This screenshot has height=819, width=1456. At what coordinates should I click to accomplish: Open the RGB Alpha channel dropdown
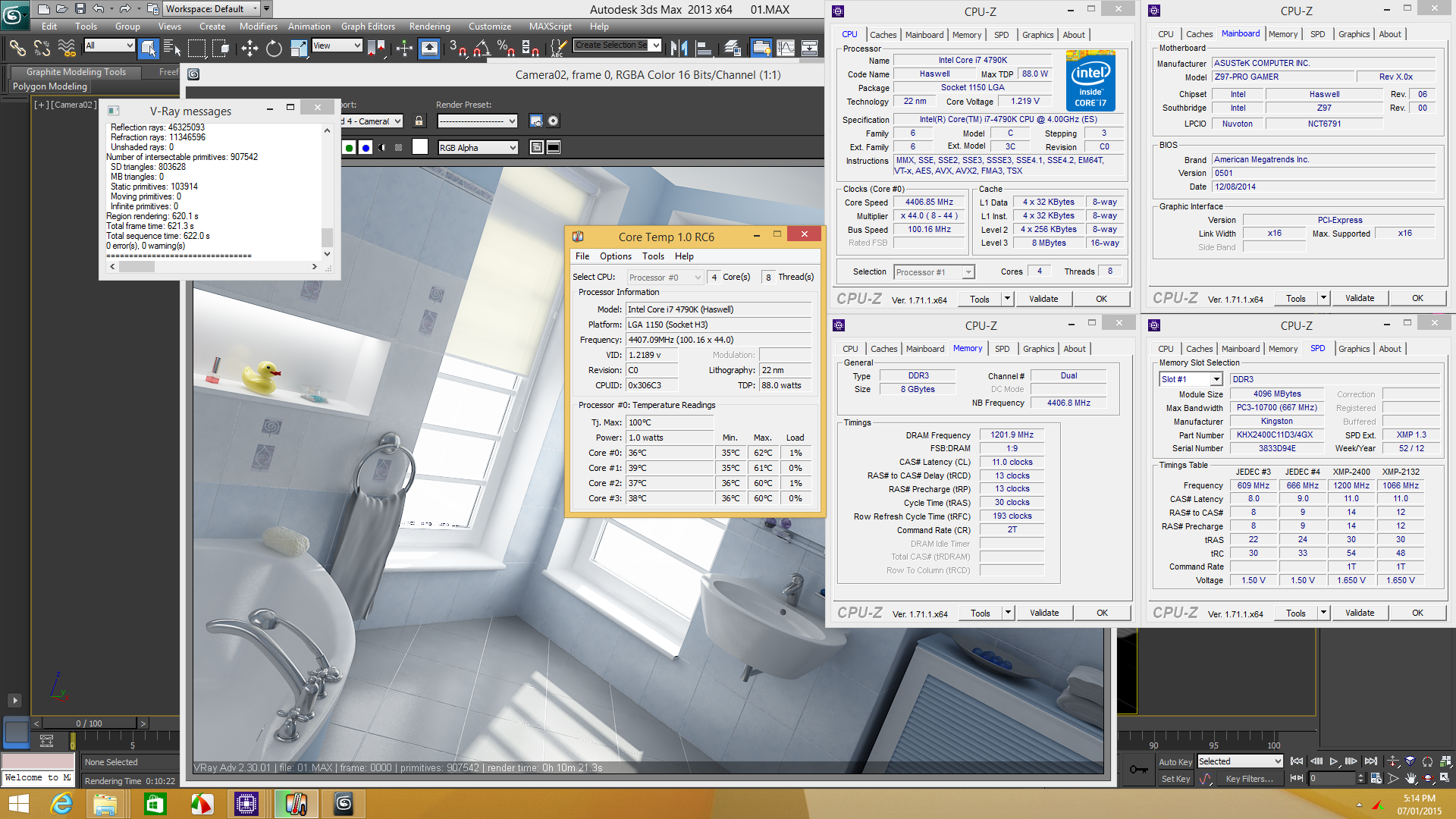pos(478,148)
